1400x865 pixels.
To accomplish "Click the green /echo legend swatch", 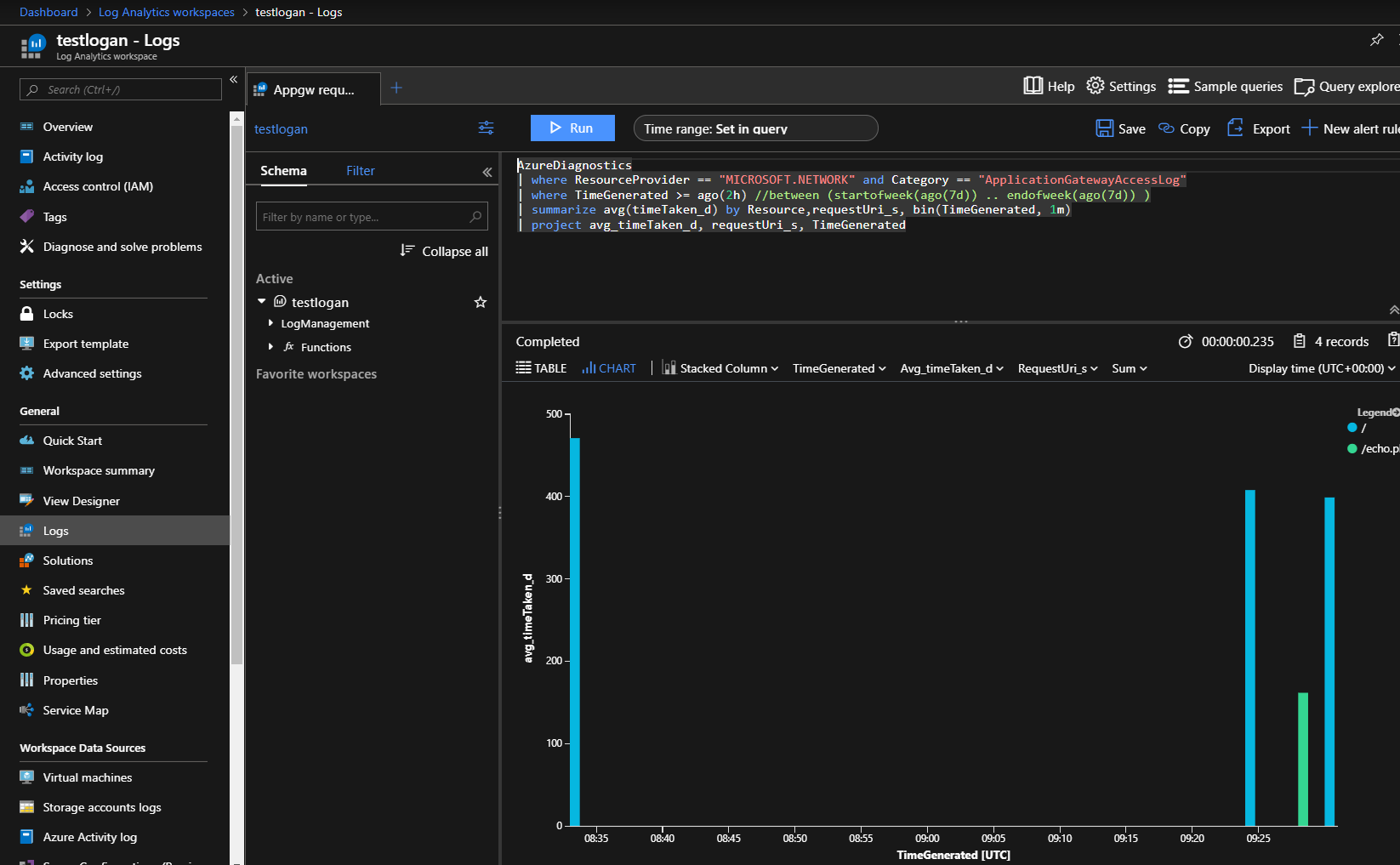I will 1352,449.
